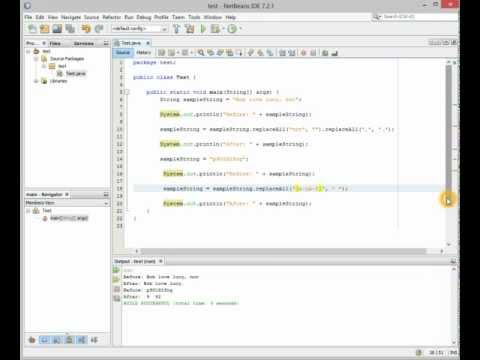Minimize the Projects panel window group
The width and height of the screenshot is (480, 360).
[x=106, y=43]
